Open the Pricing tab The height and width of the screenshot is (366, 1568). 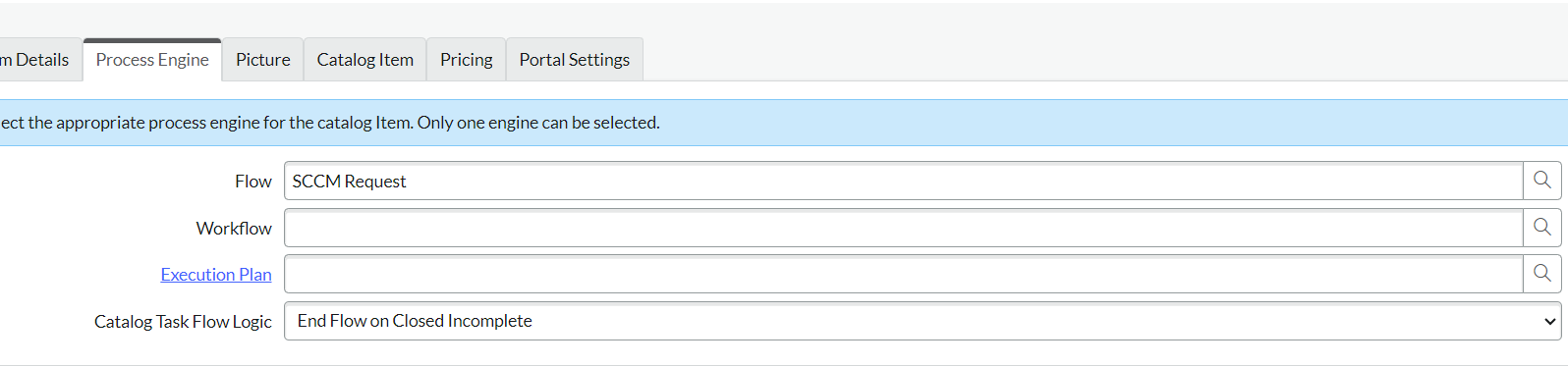coord(467,60)
